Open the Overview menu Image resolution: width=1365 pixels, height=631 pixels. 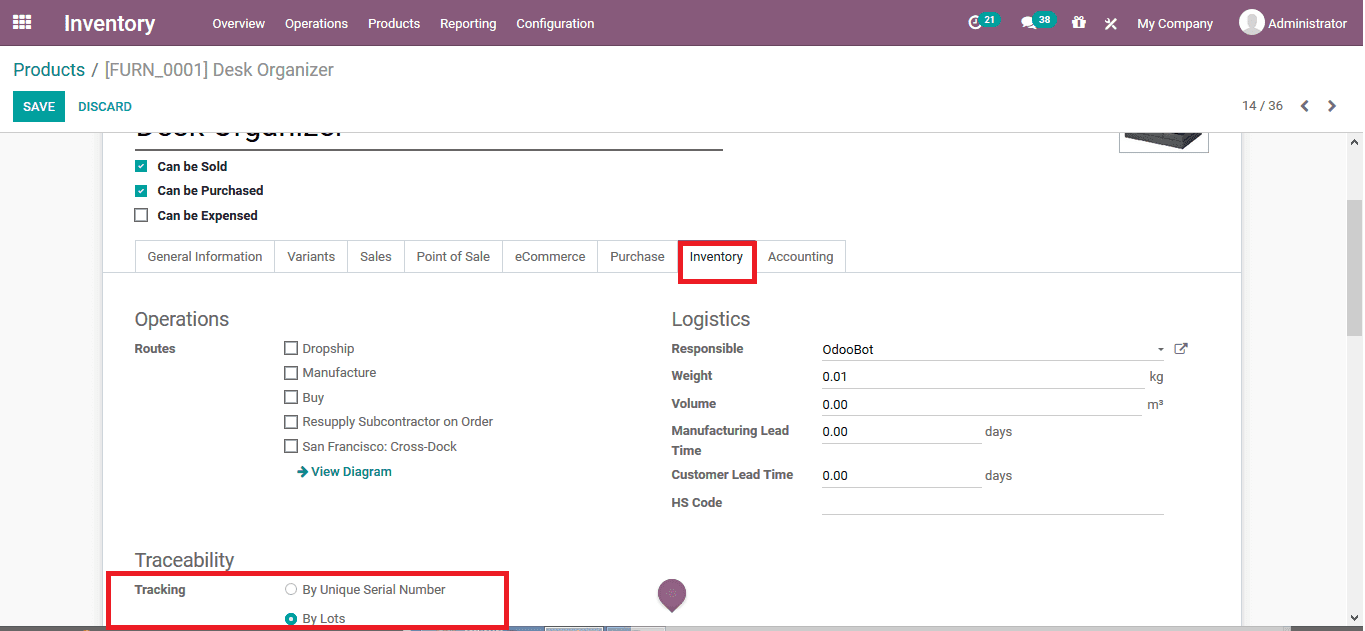[238, 23]
